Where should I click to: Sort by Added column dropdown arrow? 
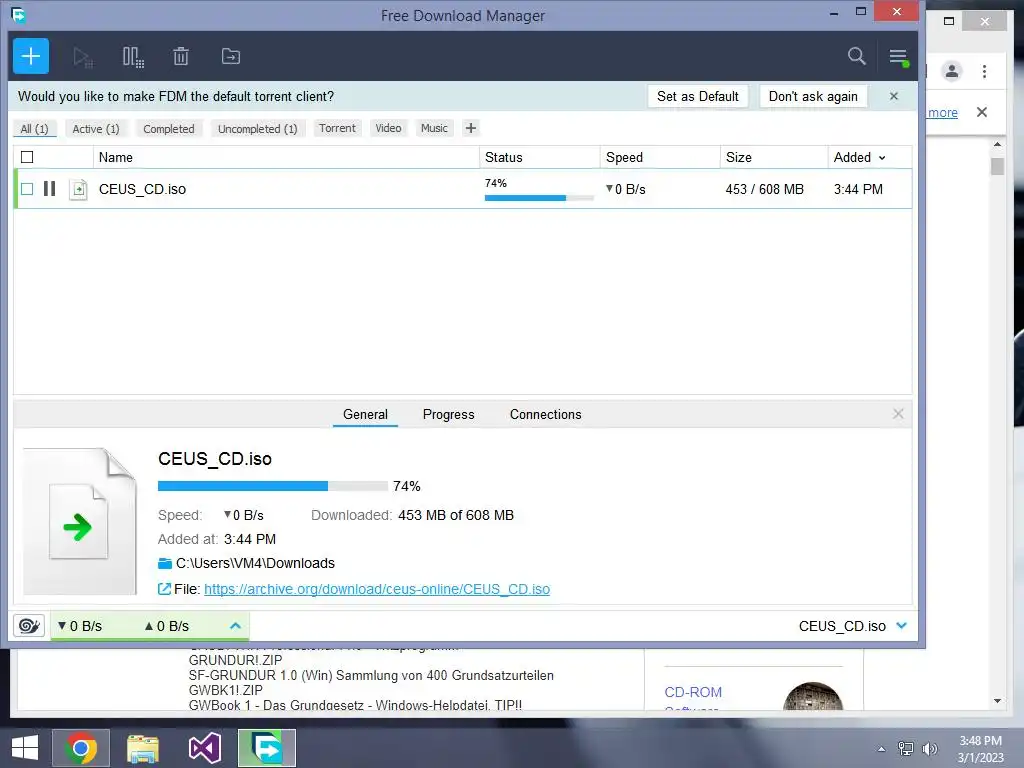pyautogui.click(x=882, y=158)
